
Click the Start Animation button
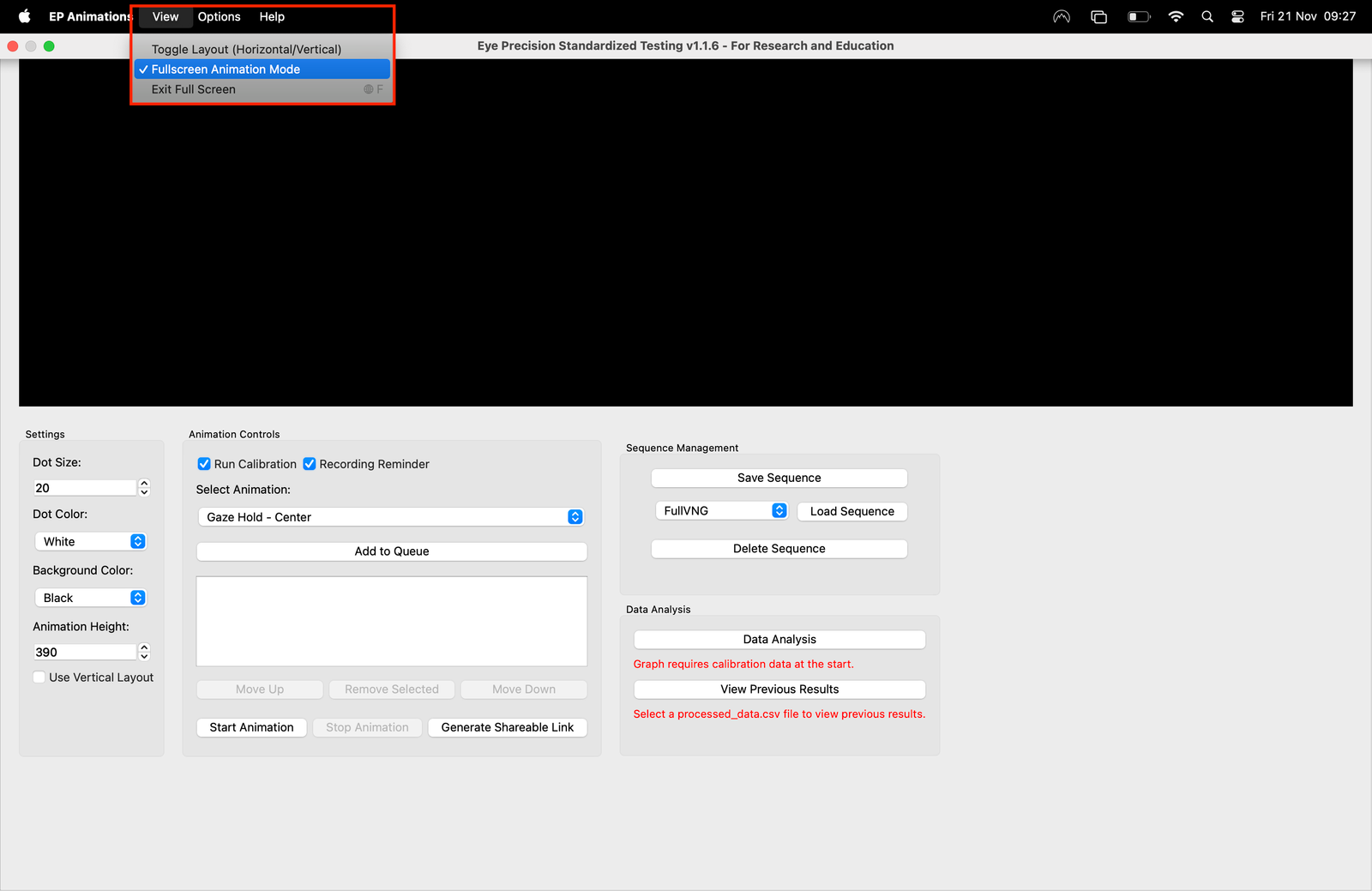[251, 727]
